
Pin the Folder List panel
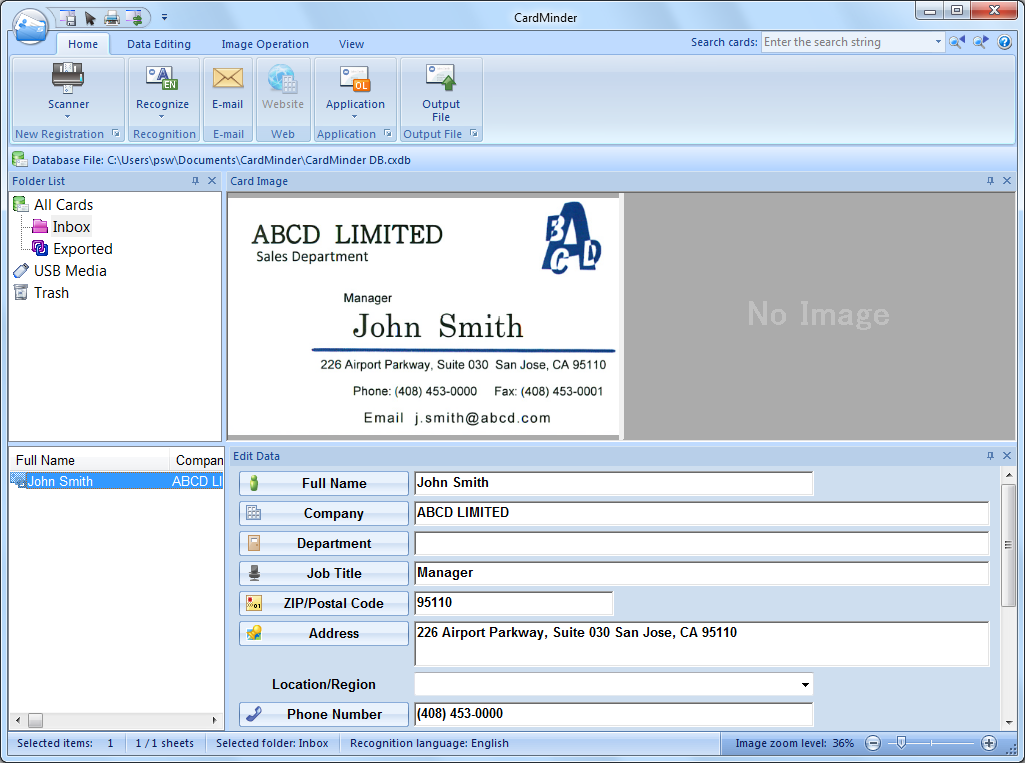(195, 181)
